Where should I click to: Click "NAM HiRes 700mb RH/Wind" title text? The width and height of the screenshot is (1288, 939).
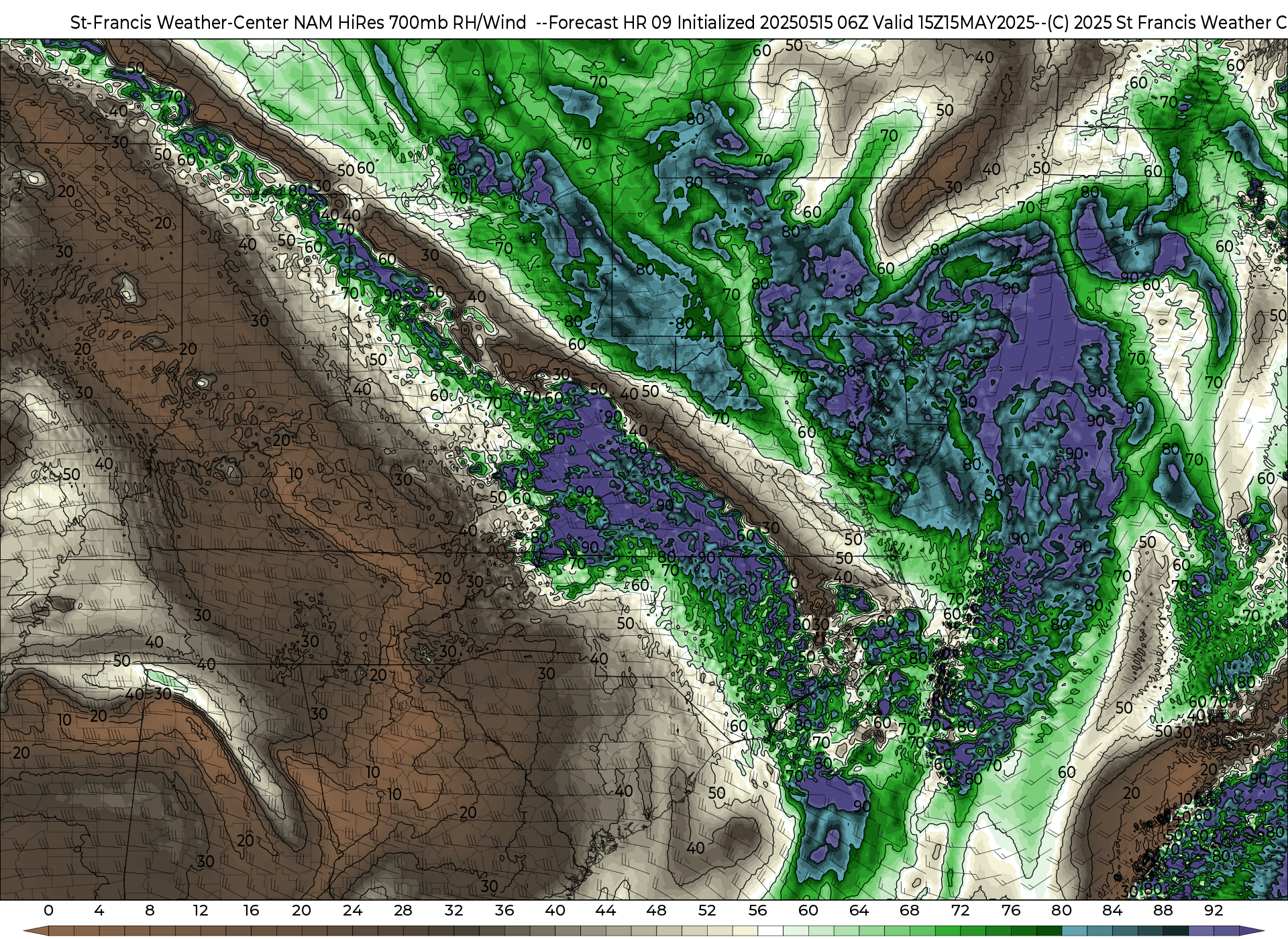click(410, 22)
